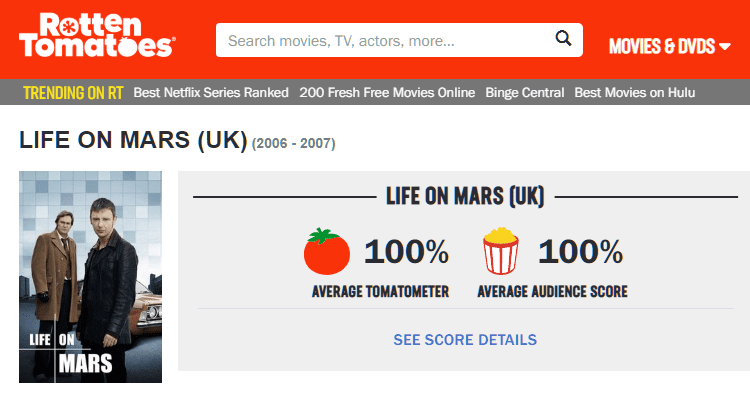Click the magnifying glass search icon

[563, 38]
